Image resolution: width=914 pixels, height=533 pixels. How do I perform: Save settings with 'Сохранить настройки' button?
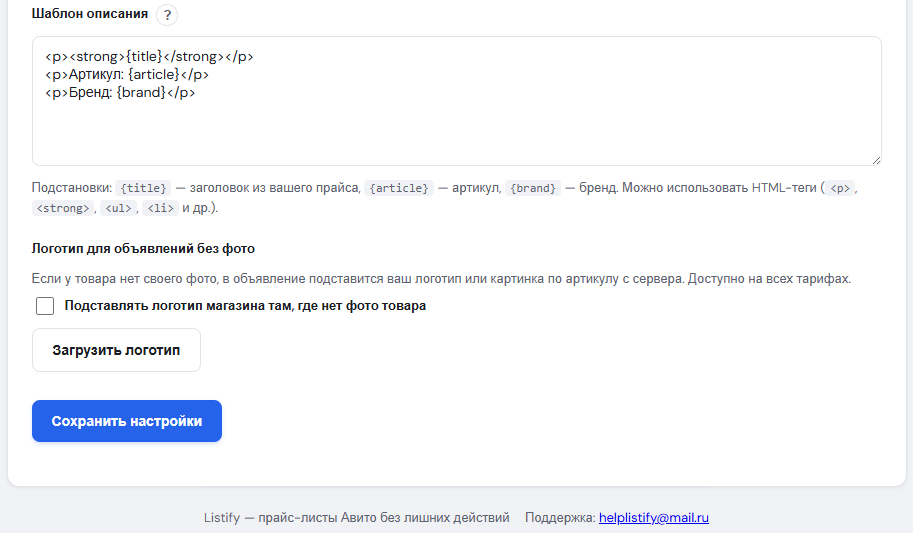127,421
